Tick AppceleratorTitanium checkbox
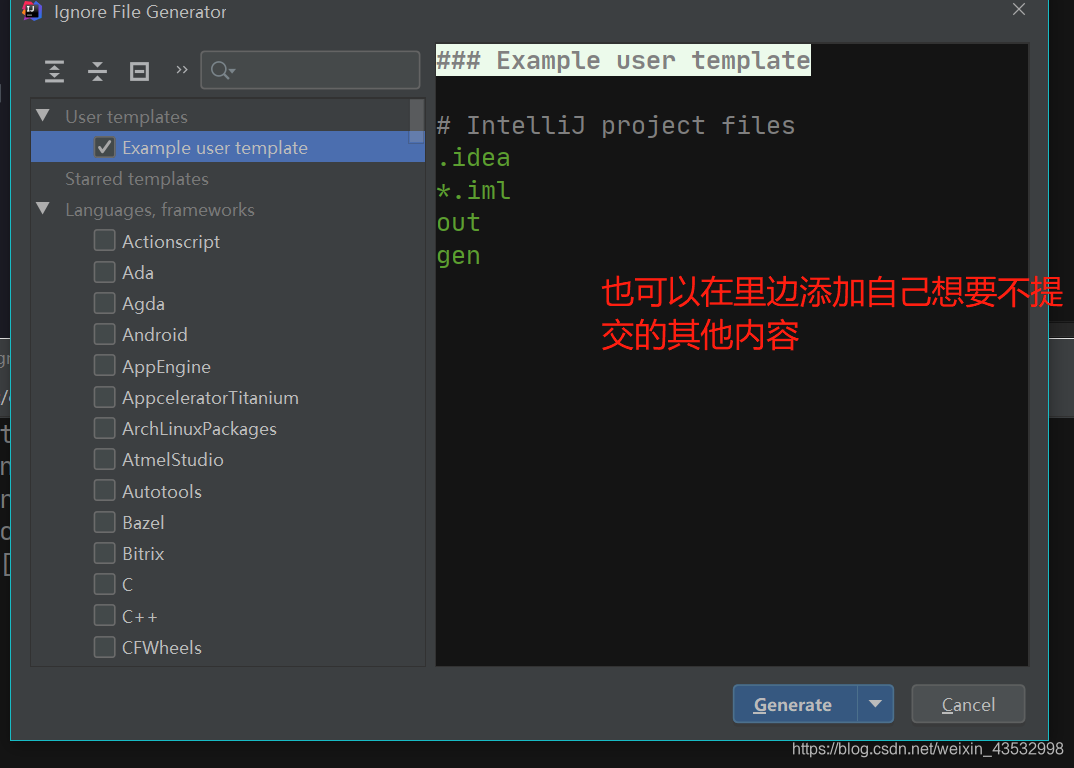Image resolution: width=1074 pixels, height=768 pixels. (x=104, y=397)
